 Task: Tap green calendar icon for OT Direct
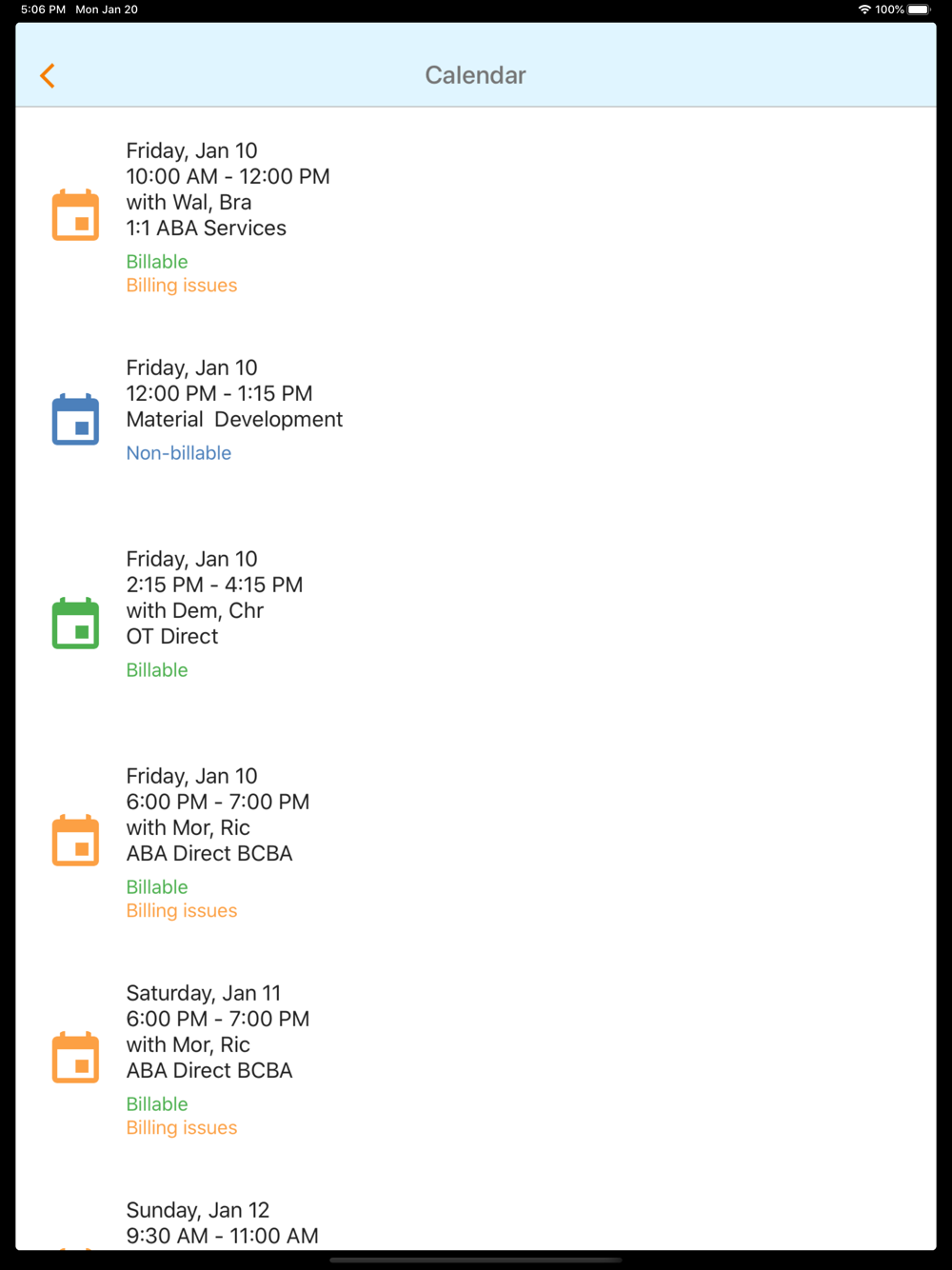[x=75, y=624]
